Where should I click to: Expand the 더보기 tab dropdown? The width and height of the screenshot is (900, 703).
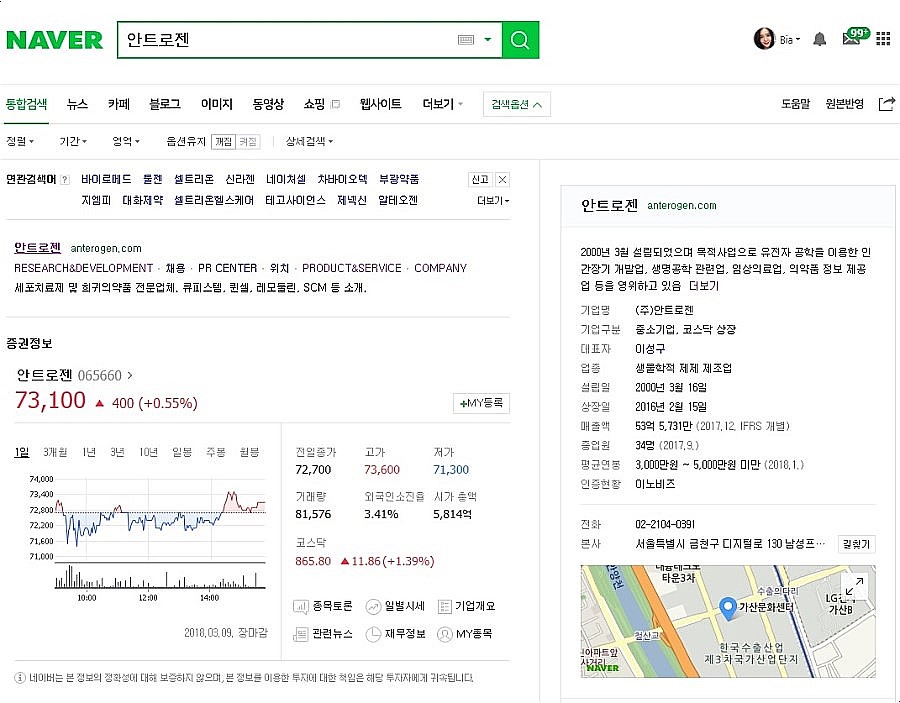point(443,104)
